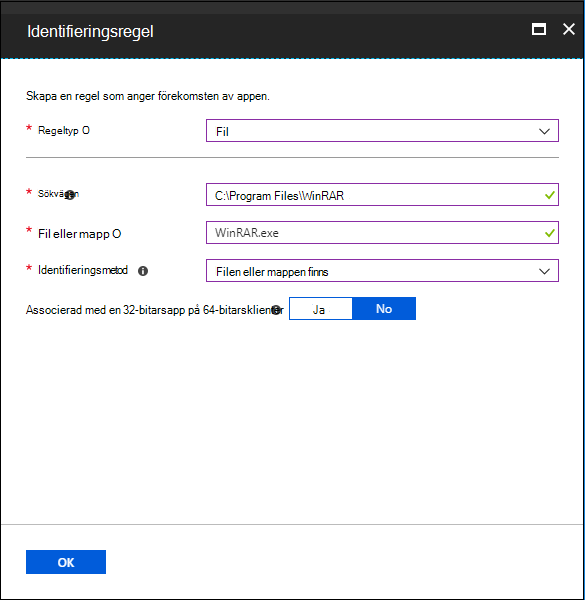Viewport: 585px width, 600px height.
Task: Click into the WinRAR.exe file name field
Action: tap(382, 233)
